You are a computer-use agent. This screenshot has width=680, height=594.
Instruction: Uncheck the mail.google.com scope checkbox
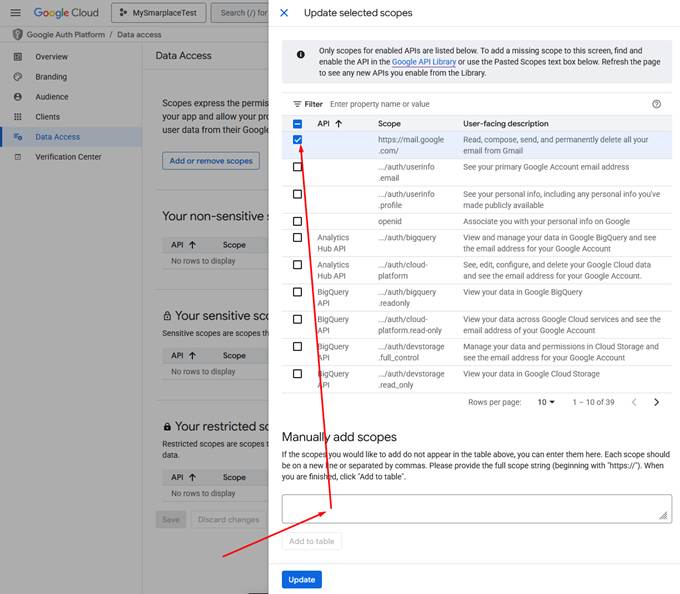click(x=298, y=140)
